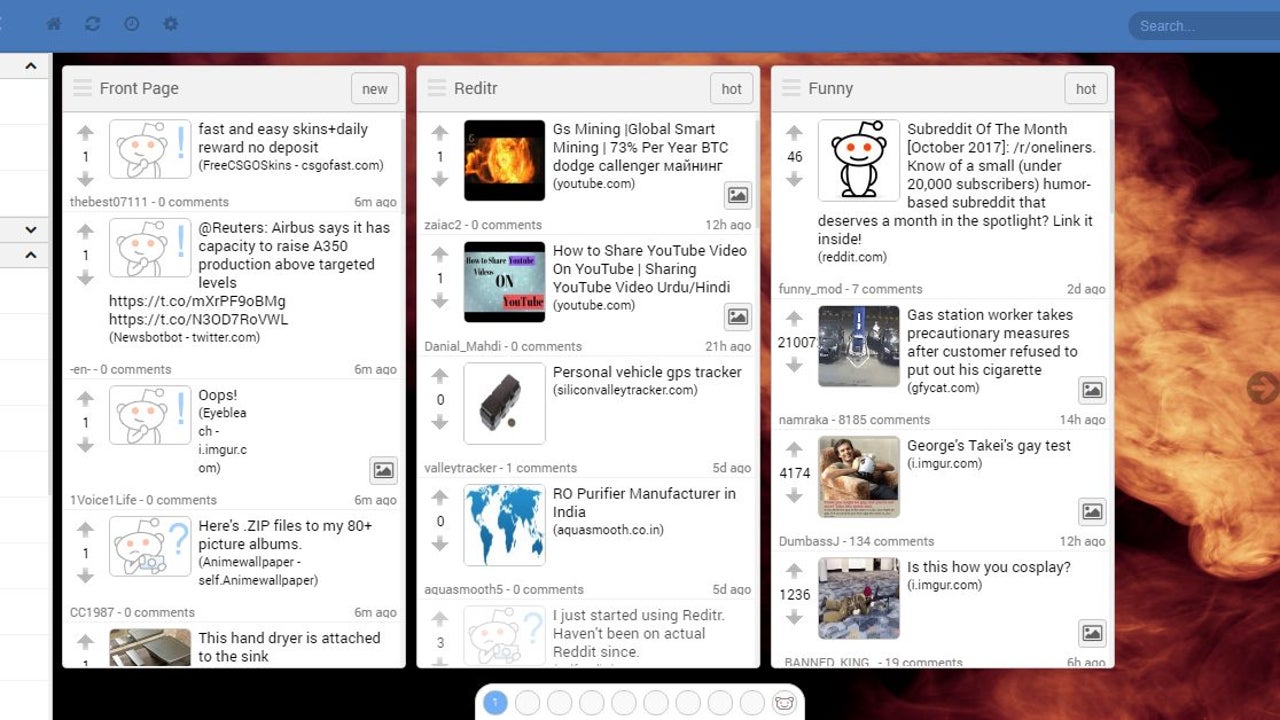Upvote the Subreddit Of The Month post

(794, 133)
